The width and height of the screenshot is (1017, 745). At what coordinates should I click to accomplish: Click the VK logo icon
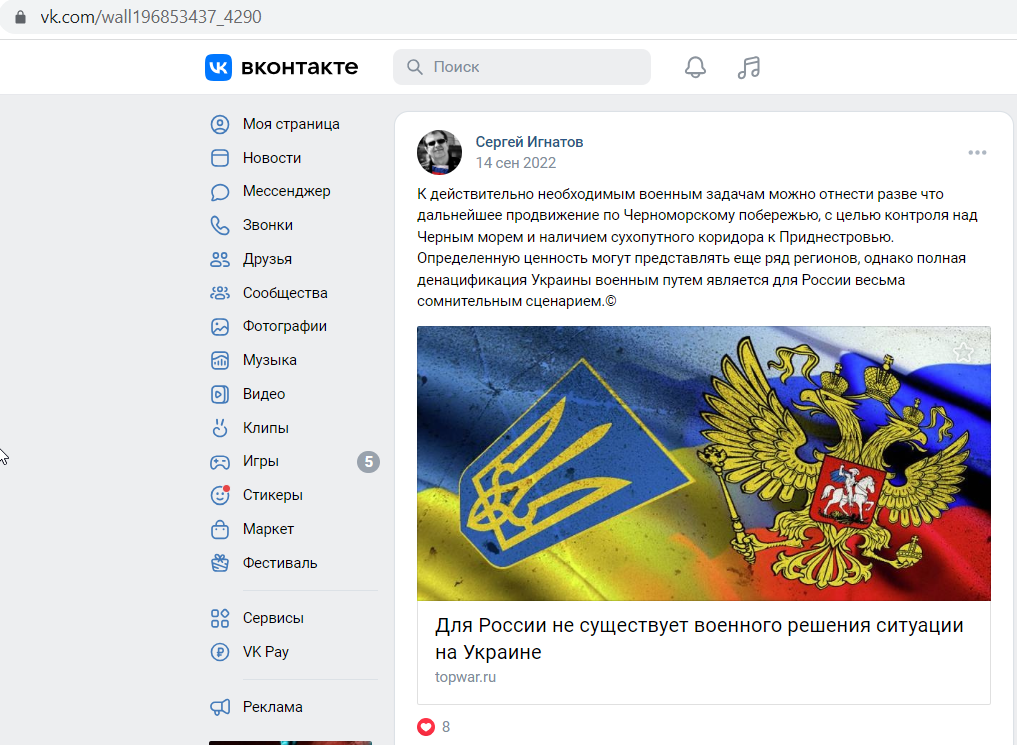coord(219,67)
